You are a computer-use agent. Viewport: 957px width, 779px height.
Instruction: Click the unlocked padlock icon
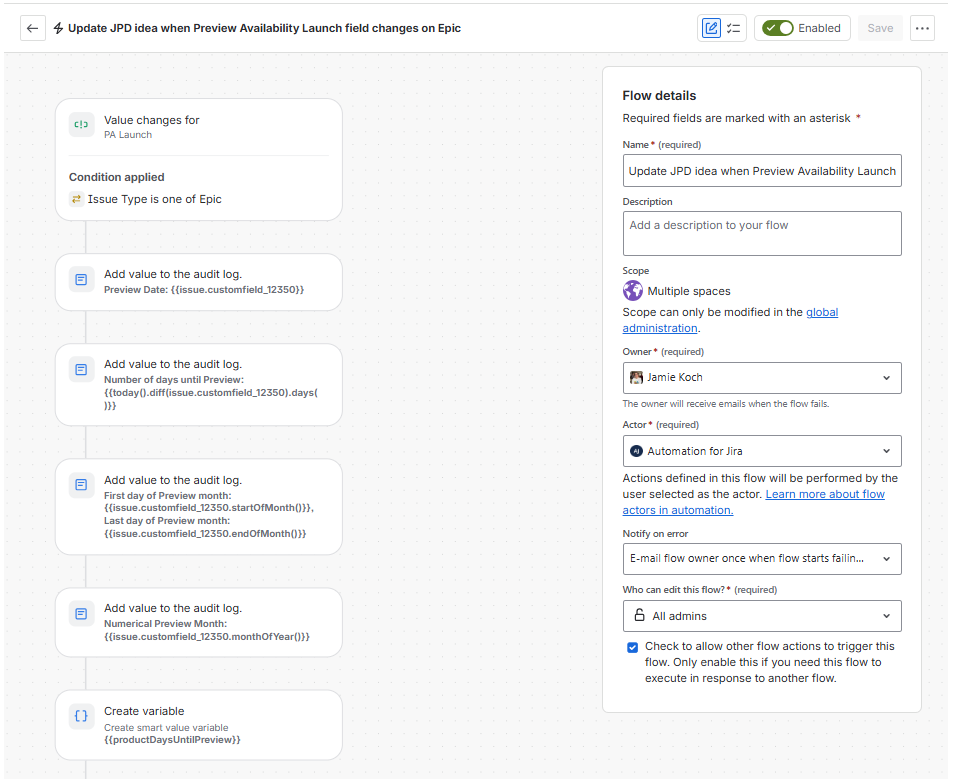pyautogui.click(x=639, y=615)
